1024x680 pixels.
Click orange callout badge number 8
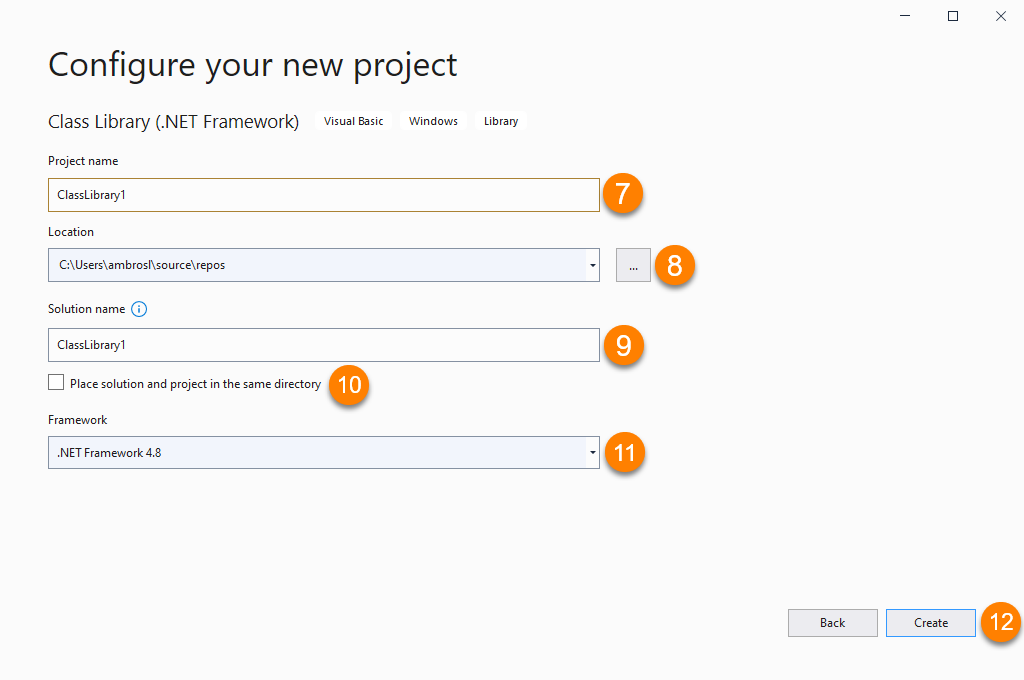(x=675, y=265)
